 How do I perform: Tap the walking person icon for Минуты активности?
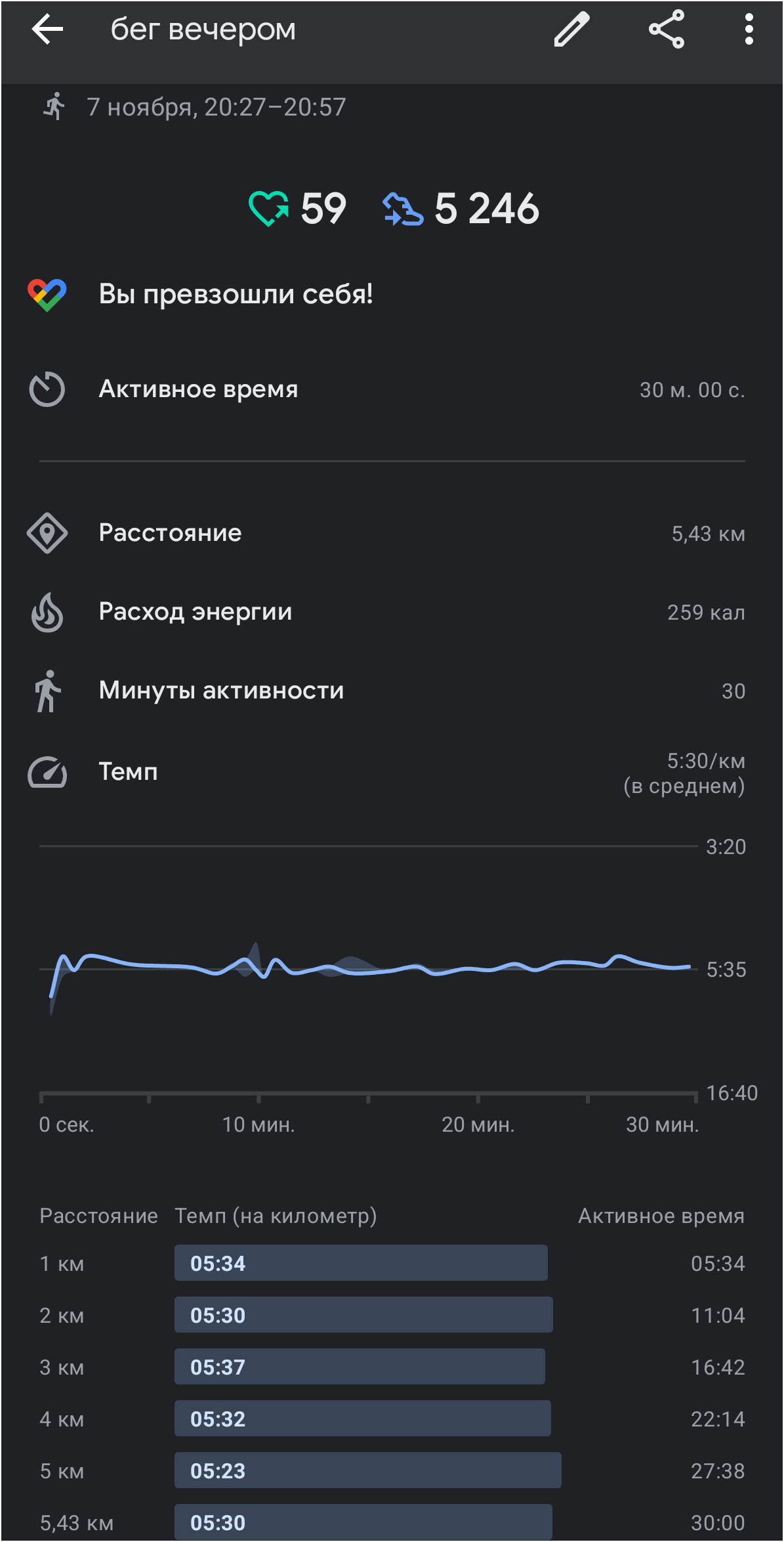tap(47, 691)
